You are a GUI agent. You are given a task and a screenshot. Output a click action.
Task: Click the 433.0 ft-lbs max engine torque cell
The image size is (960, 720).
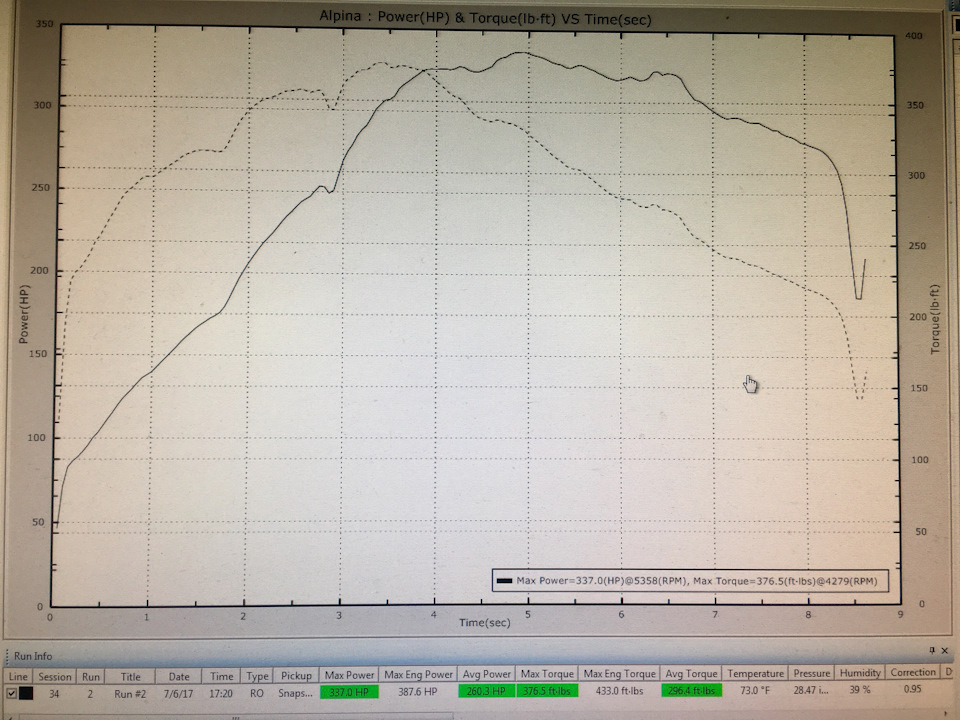click(x=619, y=691)
